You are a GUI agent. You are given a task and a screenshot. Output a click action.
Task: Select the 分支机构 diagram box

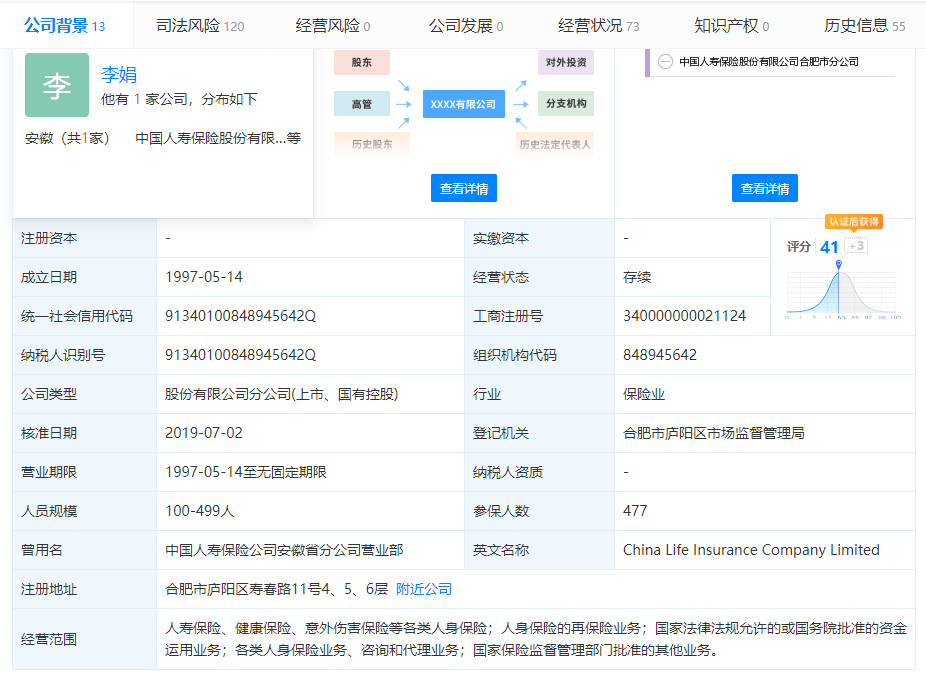point(565,104)
